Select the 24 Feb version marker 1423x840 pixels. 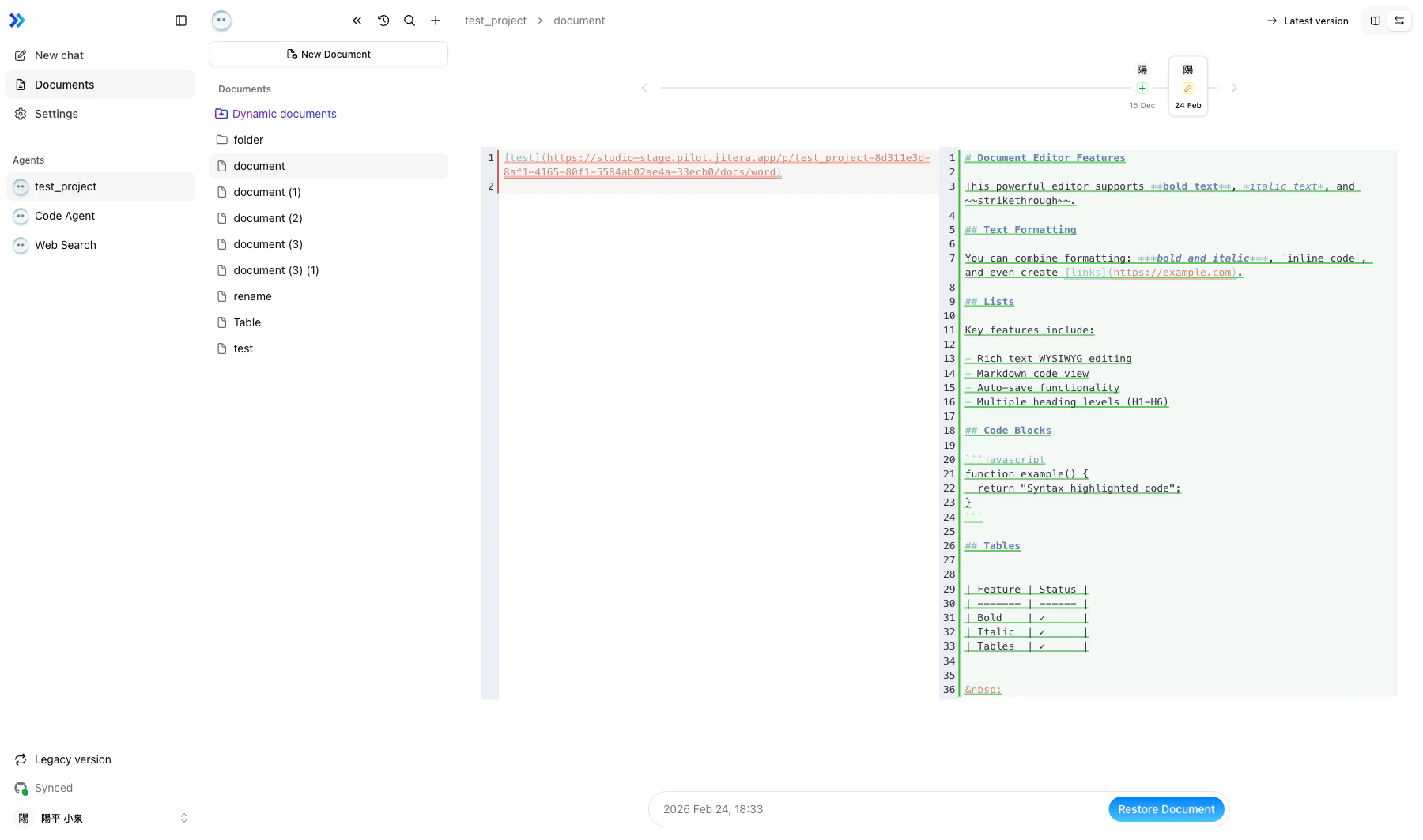1187,87
